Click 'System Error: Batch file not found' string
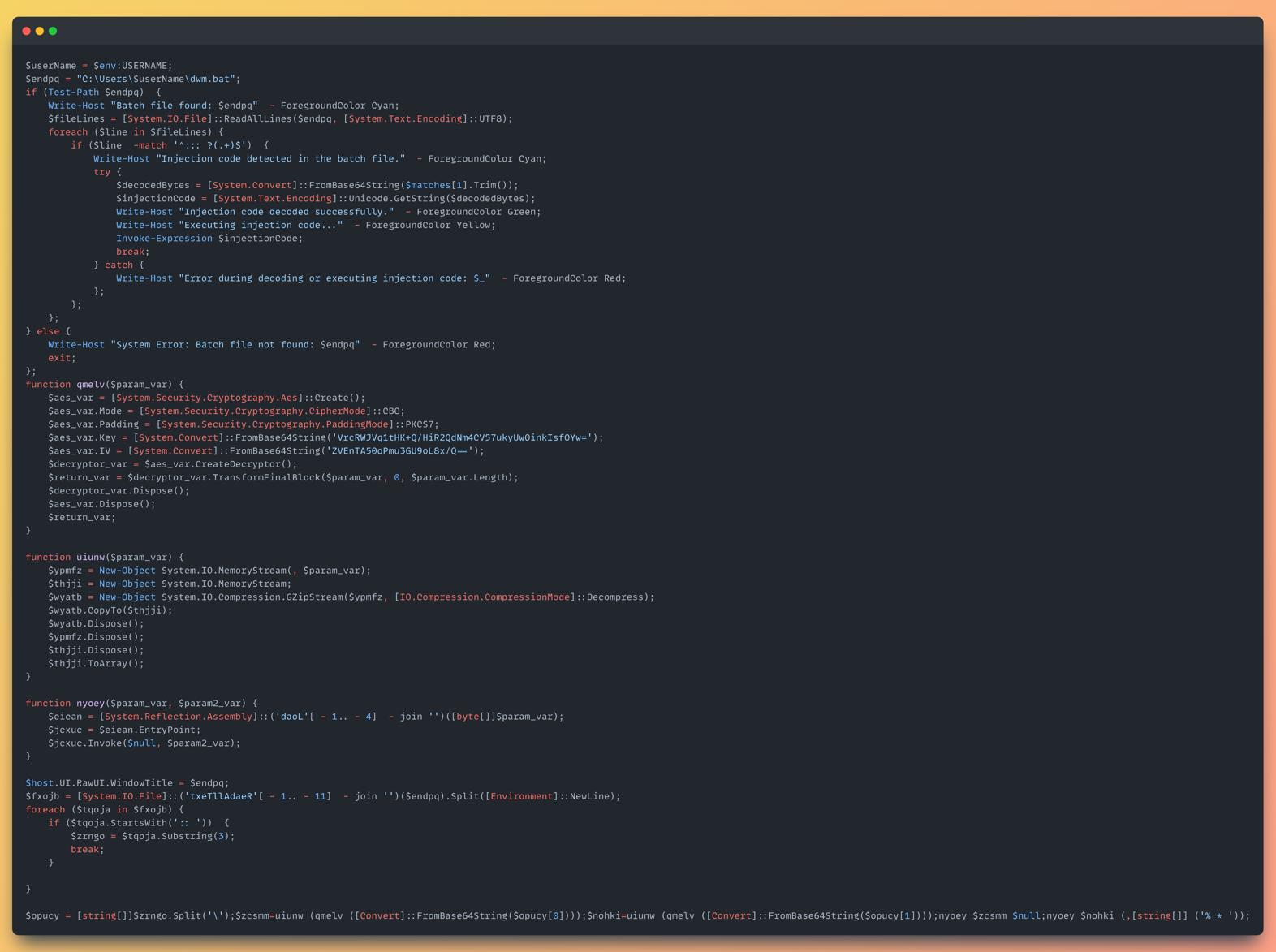Screen dimensions: 1276x952 (x=235, y=345)
